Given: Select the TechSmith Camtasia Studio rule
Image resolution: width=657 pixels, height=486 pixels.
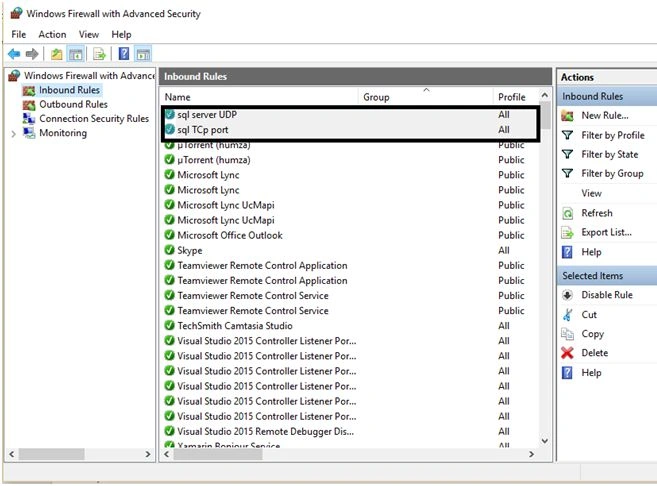Looking at the screenshot, I should 235,326.
